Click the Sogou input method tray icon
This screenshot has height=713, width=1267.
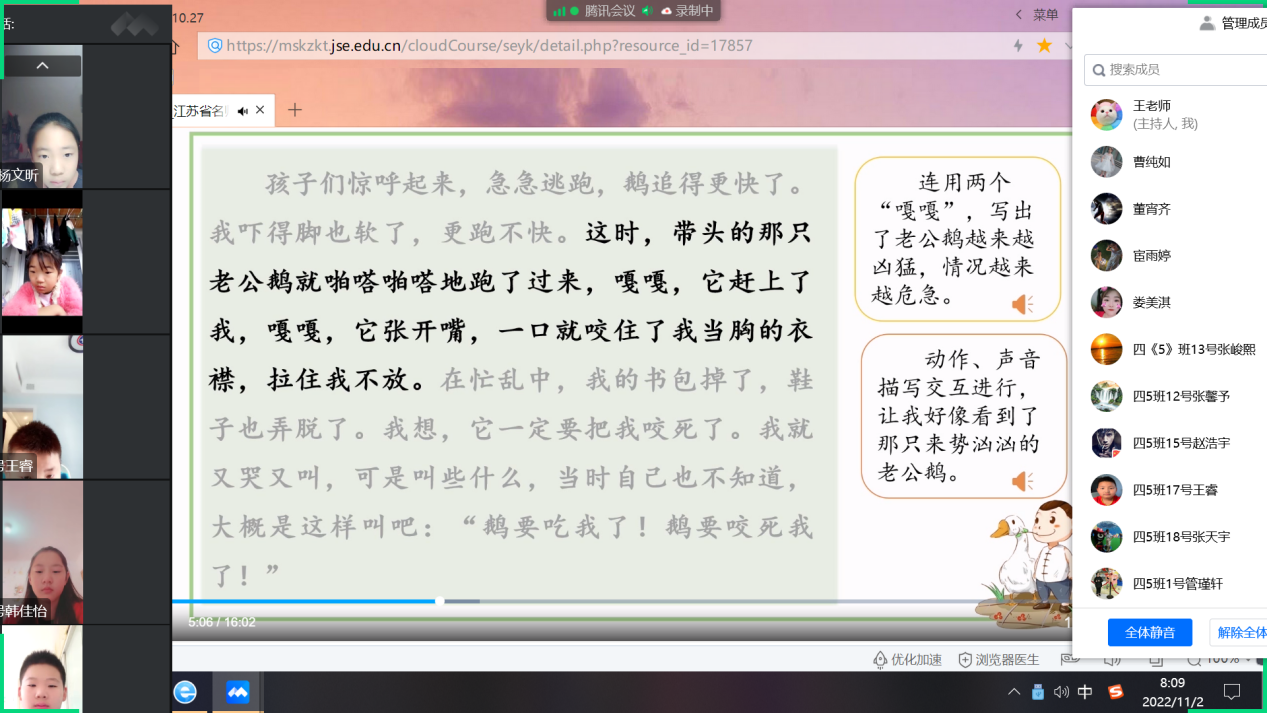(x=1116, y=692)
